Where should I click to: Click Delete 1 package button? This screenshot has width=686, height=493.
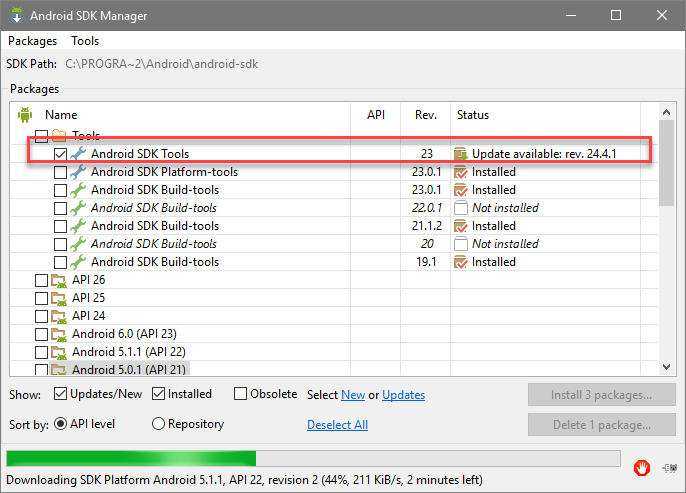point(602,425)
